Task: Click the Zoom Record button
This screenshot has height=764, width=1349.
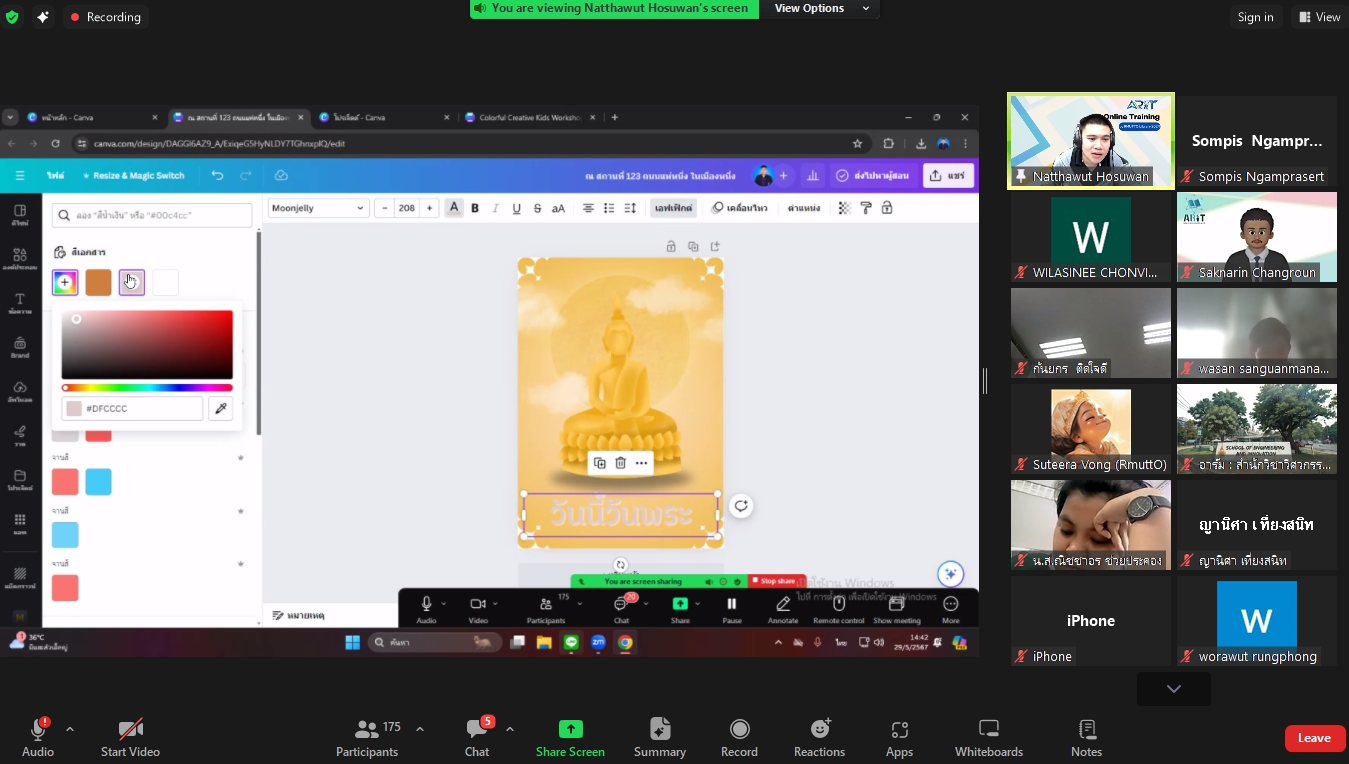Action: tap(739, 738)
